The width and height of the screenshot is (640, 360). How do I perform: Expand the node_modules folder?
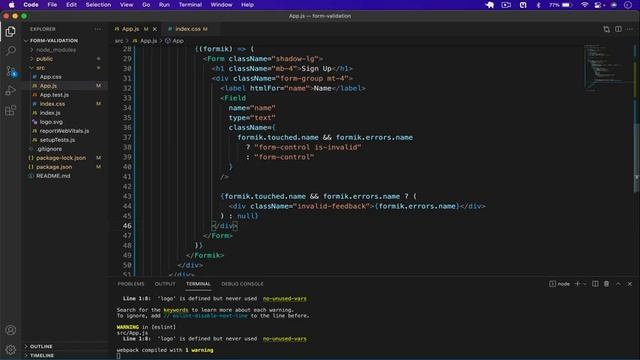coord(56,50)
